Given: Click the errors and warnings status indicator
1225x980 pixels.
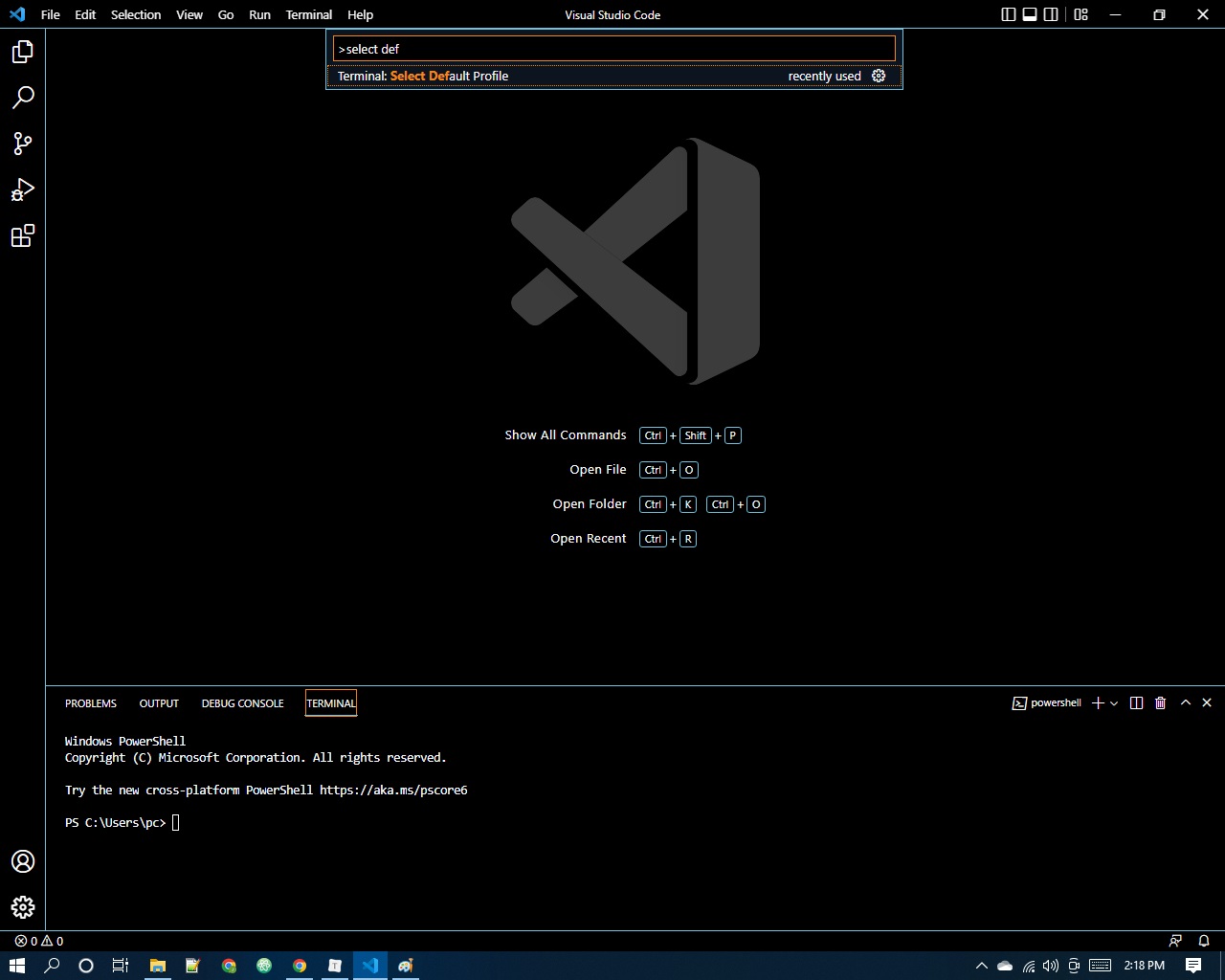Looking at the screenshot, I should (39, 941).
